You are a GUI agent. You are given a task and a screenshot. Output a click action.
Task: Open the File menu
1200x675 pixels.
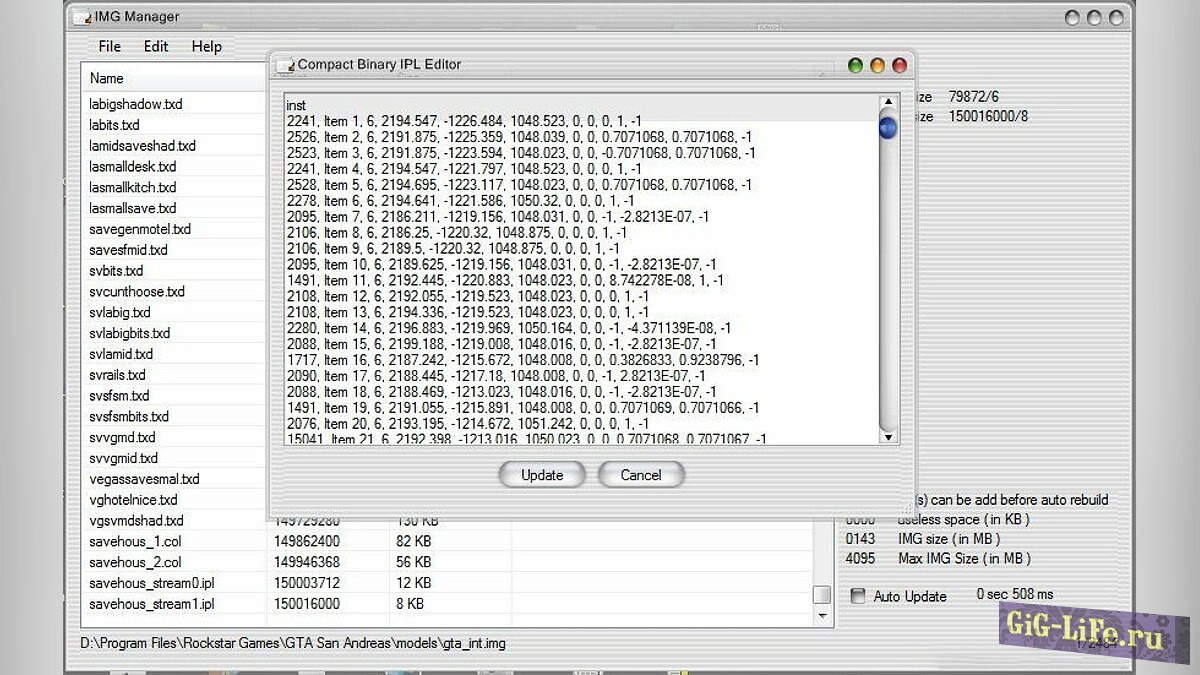108,46
